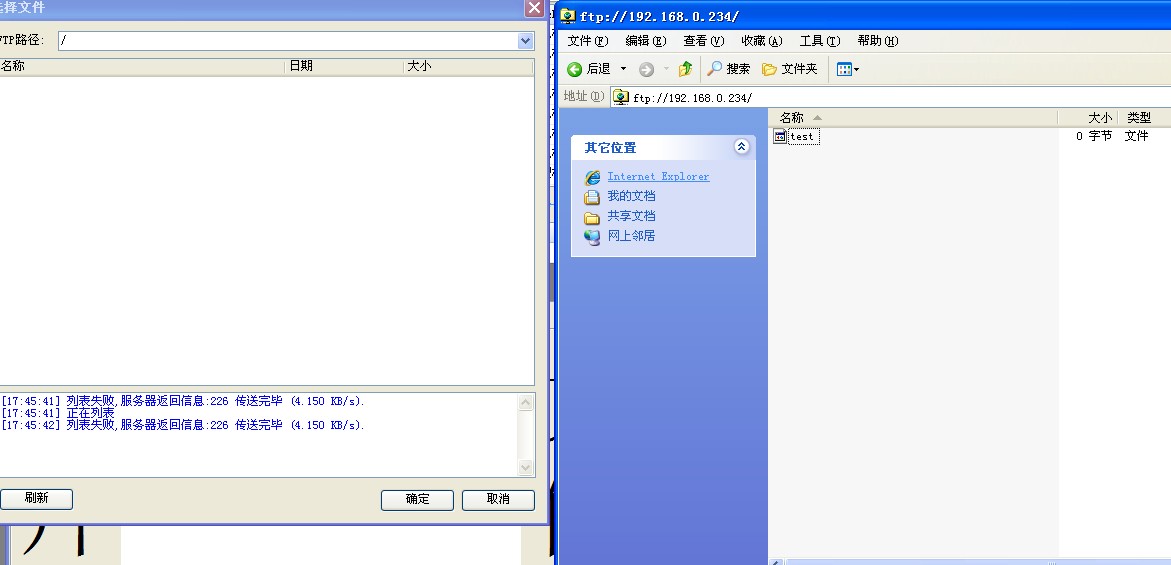Sort by 类型 column in Explorer window
Viewport: 1171px width, 565px height.
1145,117
